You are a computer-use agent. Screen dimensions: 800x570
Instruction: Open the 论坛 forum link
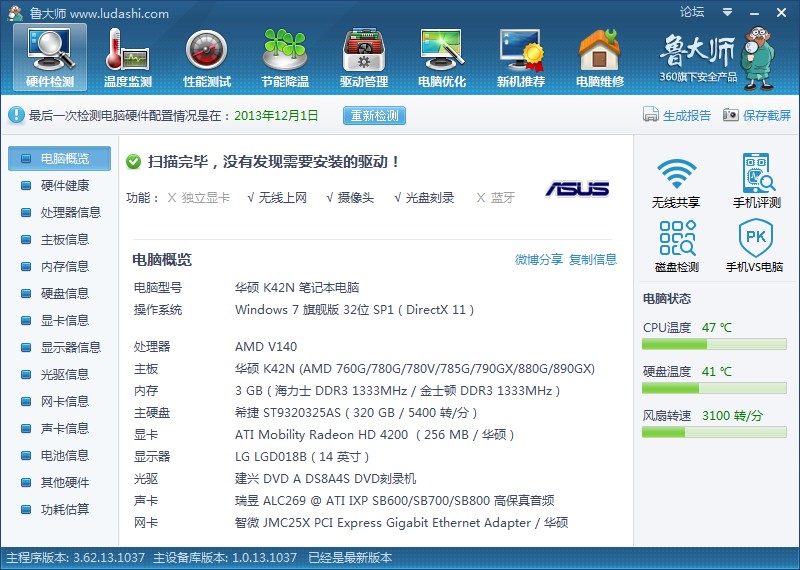pos(692,12)
